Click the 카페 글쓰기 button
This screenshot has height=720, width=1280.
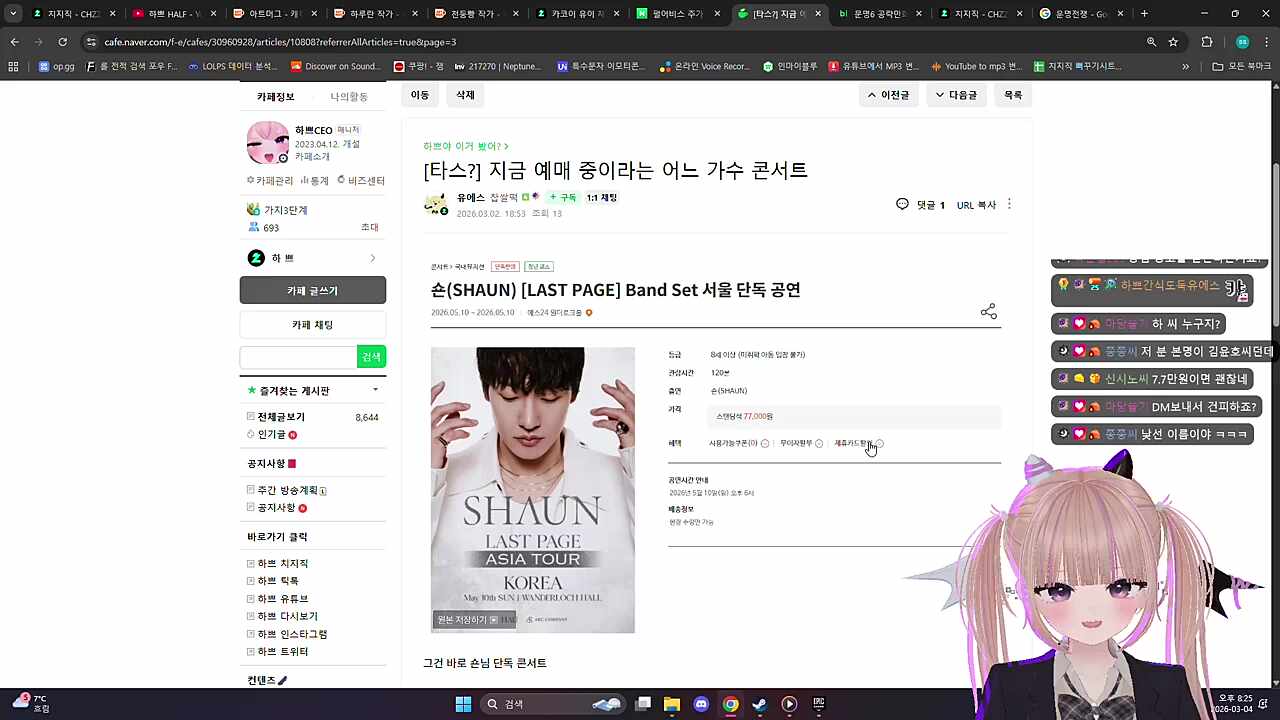[312, 290]
